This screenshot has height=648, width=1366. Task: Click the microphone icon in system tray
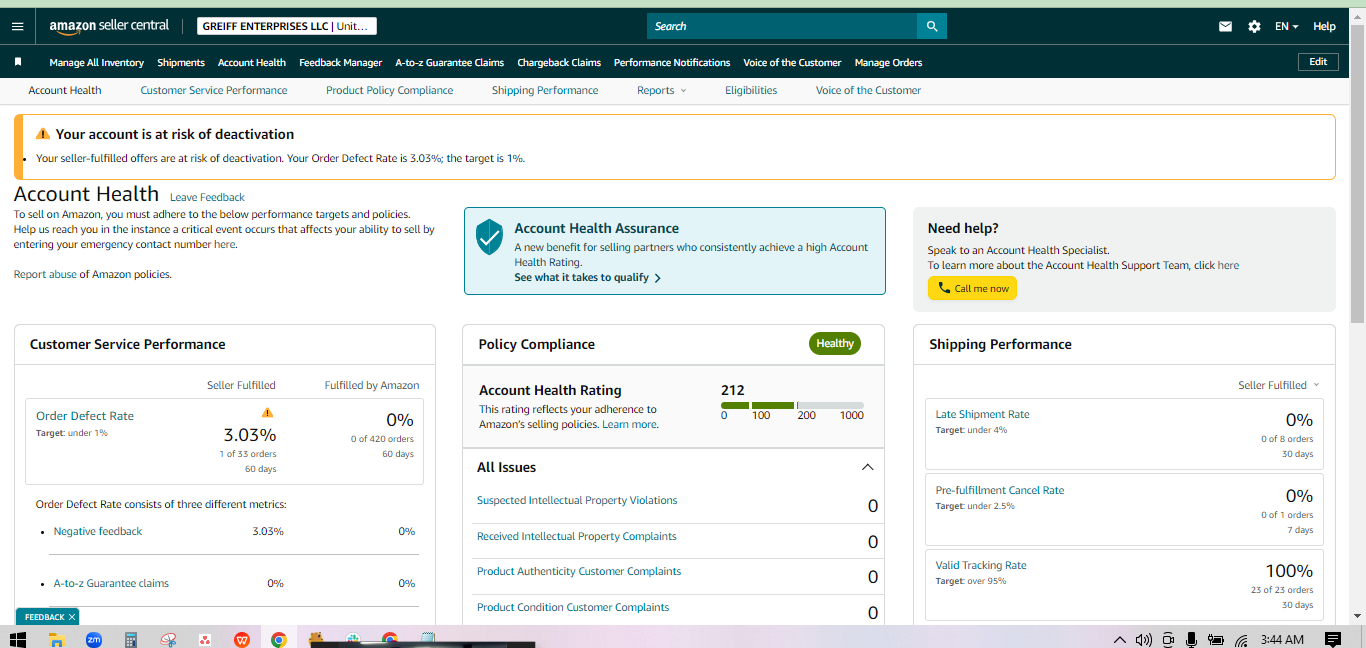tap(1191, 639)
